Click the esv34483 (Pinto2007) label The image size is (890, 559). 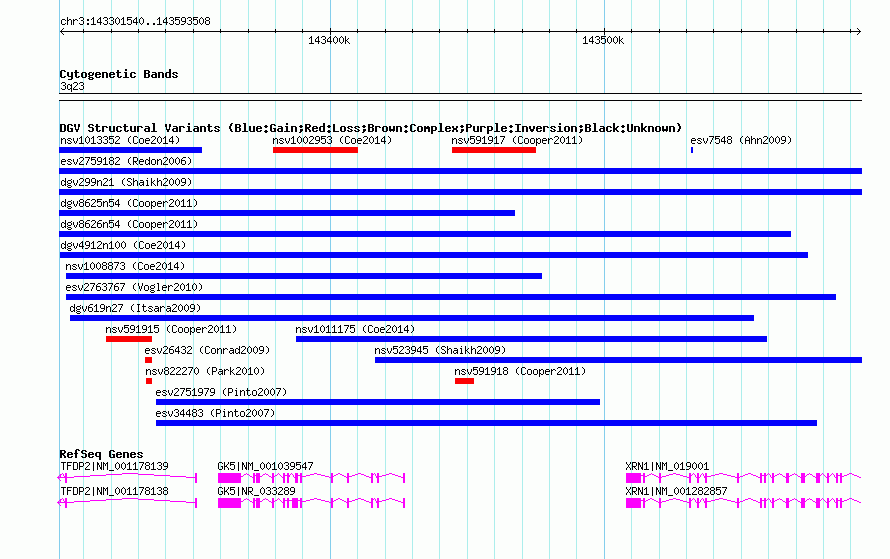click(215, 413)
